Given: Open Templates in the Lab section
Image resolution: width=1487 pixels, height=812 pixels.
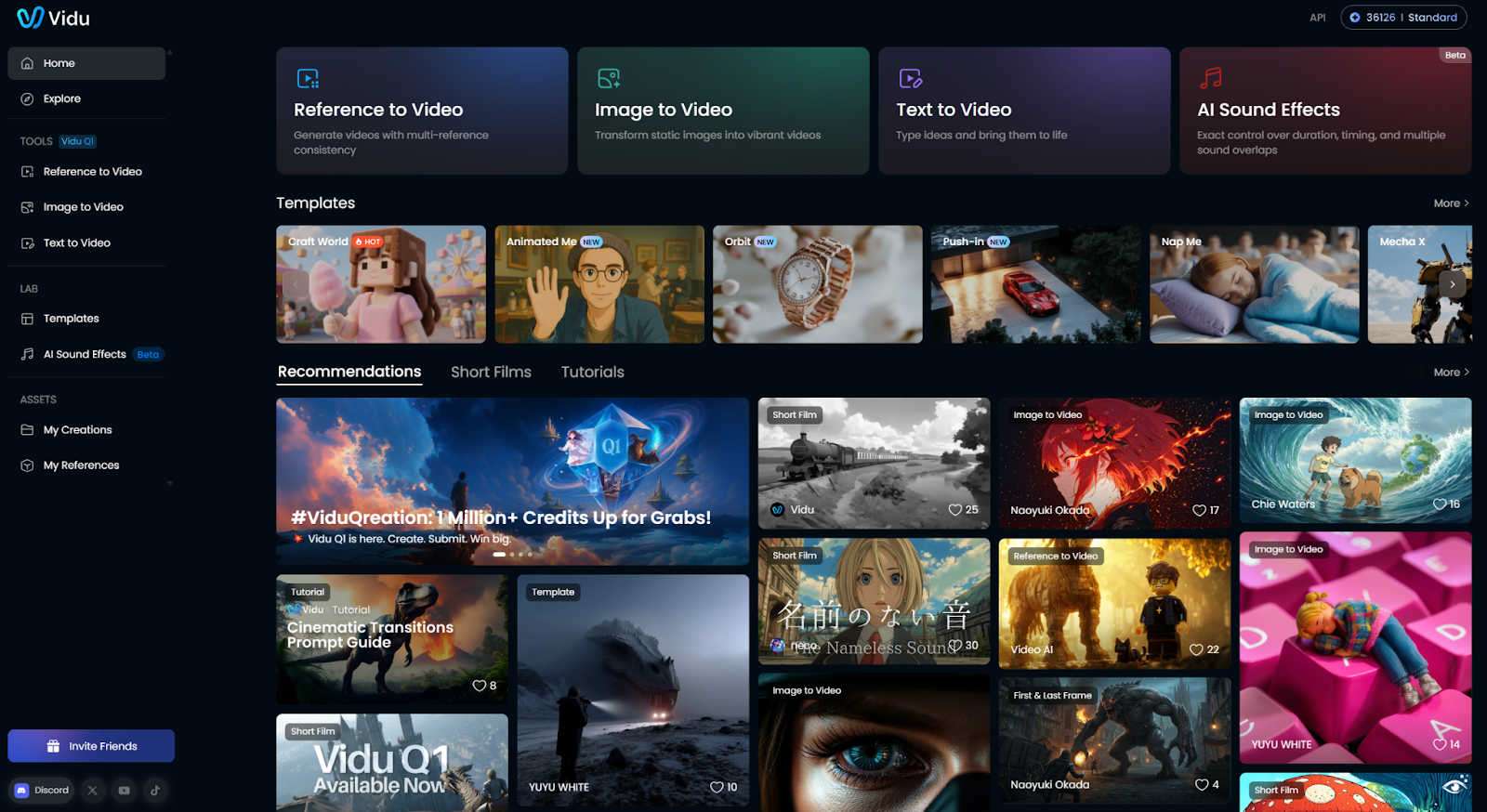Looking at the screenshot, I should (86, 319).
